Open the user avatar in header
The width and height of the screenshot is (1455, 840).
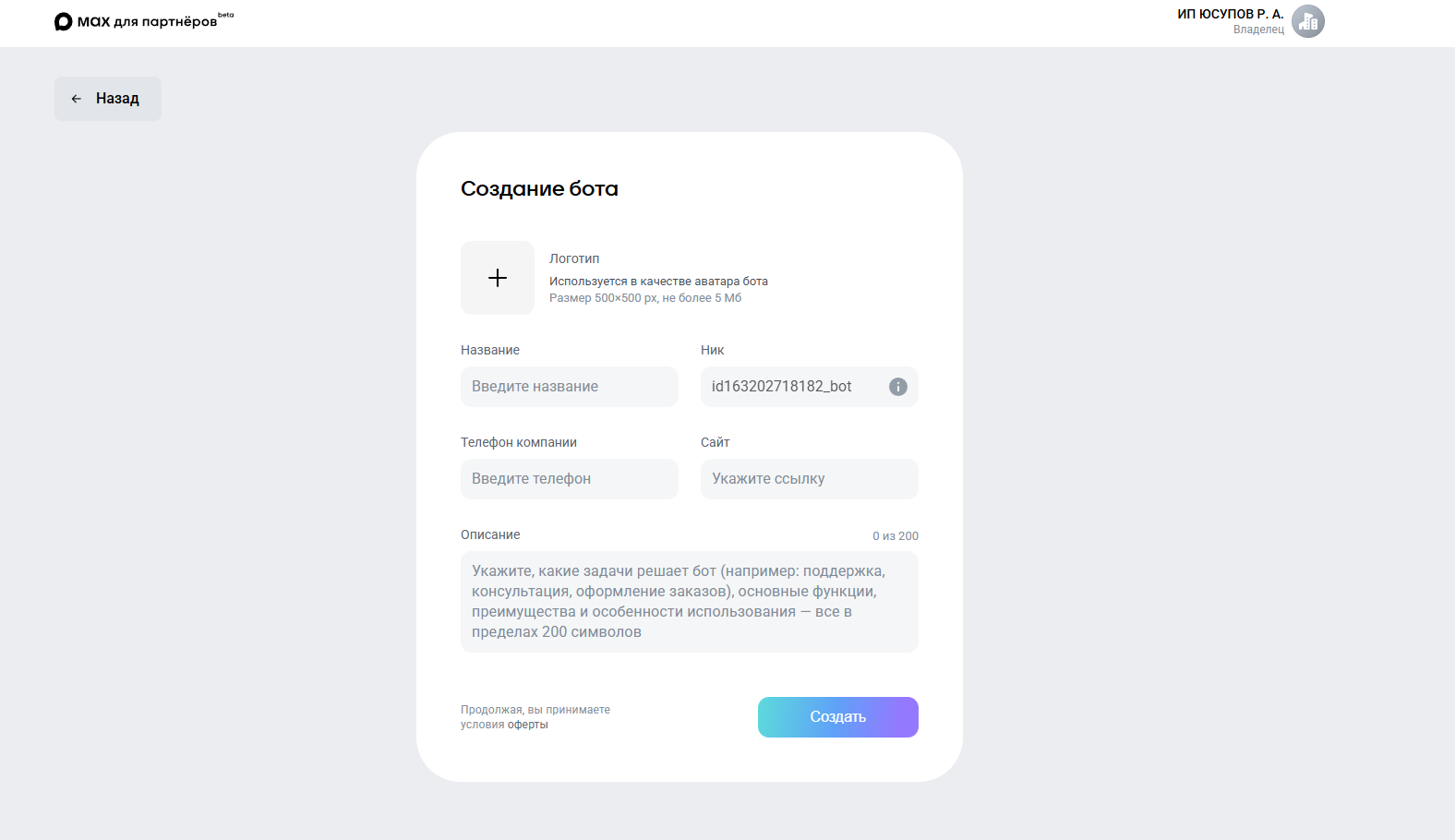coord(1307,21)
